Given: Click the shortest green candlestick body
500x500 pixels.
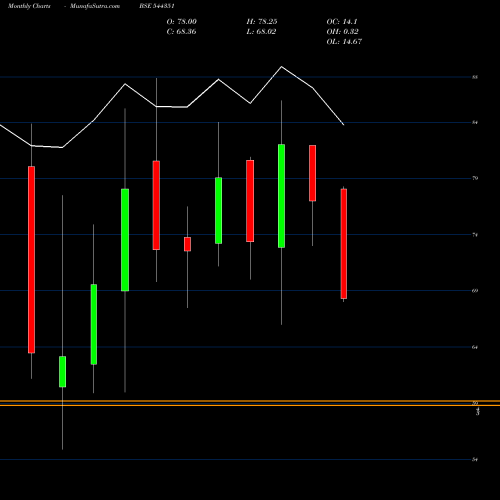Looking at the screenshot, I should 62,372.
